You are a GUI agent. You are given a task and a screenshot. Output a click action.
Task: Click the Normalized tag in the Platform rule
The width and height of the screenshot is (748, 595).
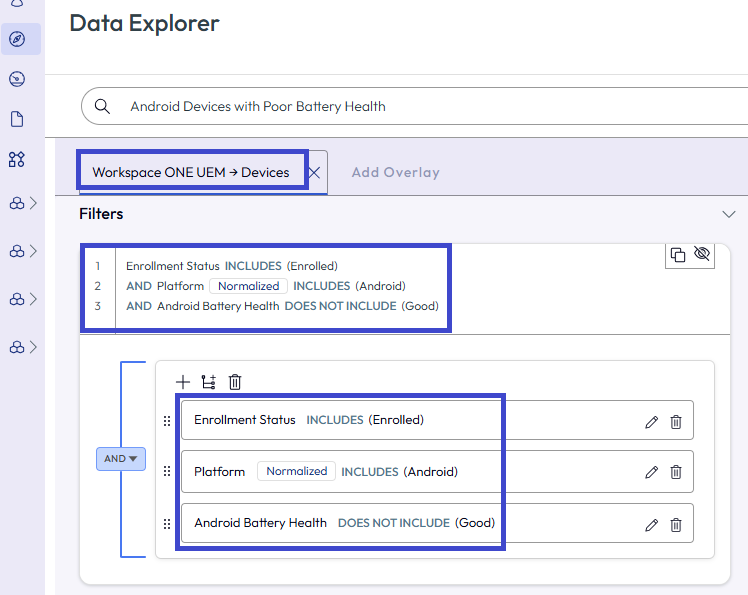click(x=296, y=471)
